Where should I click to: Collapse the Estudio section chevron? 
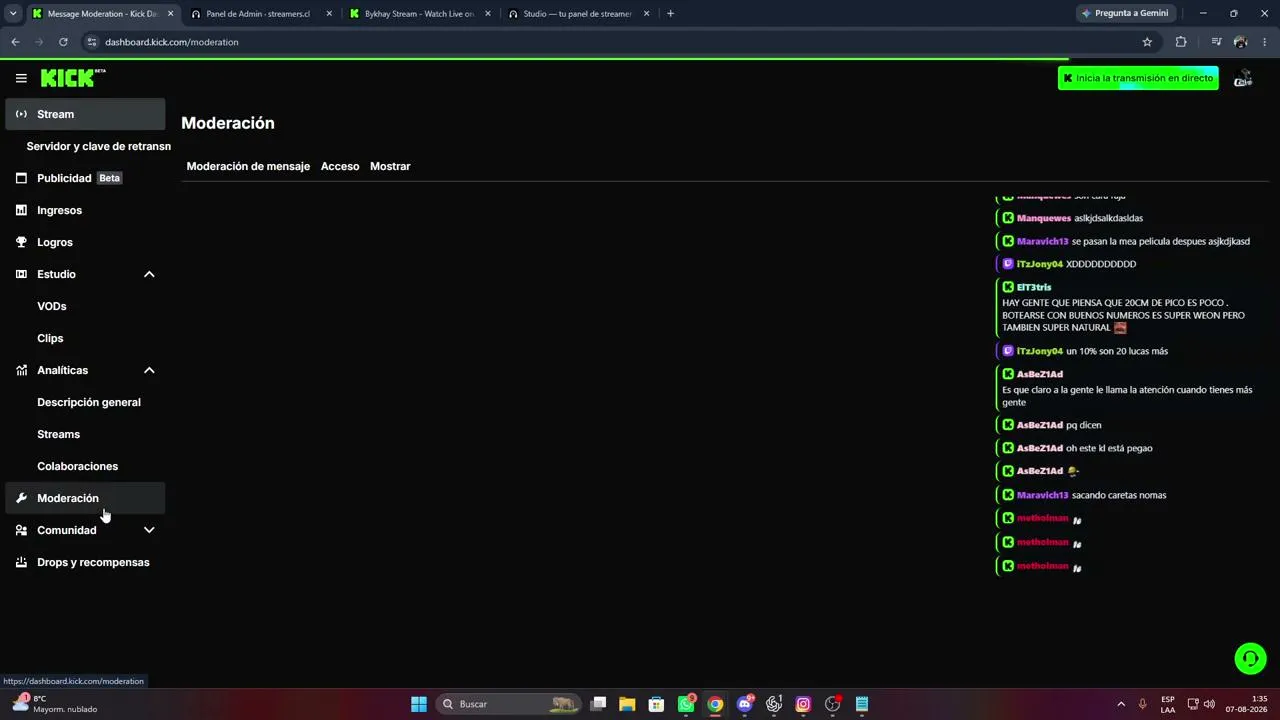click(149, 274)
